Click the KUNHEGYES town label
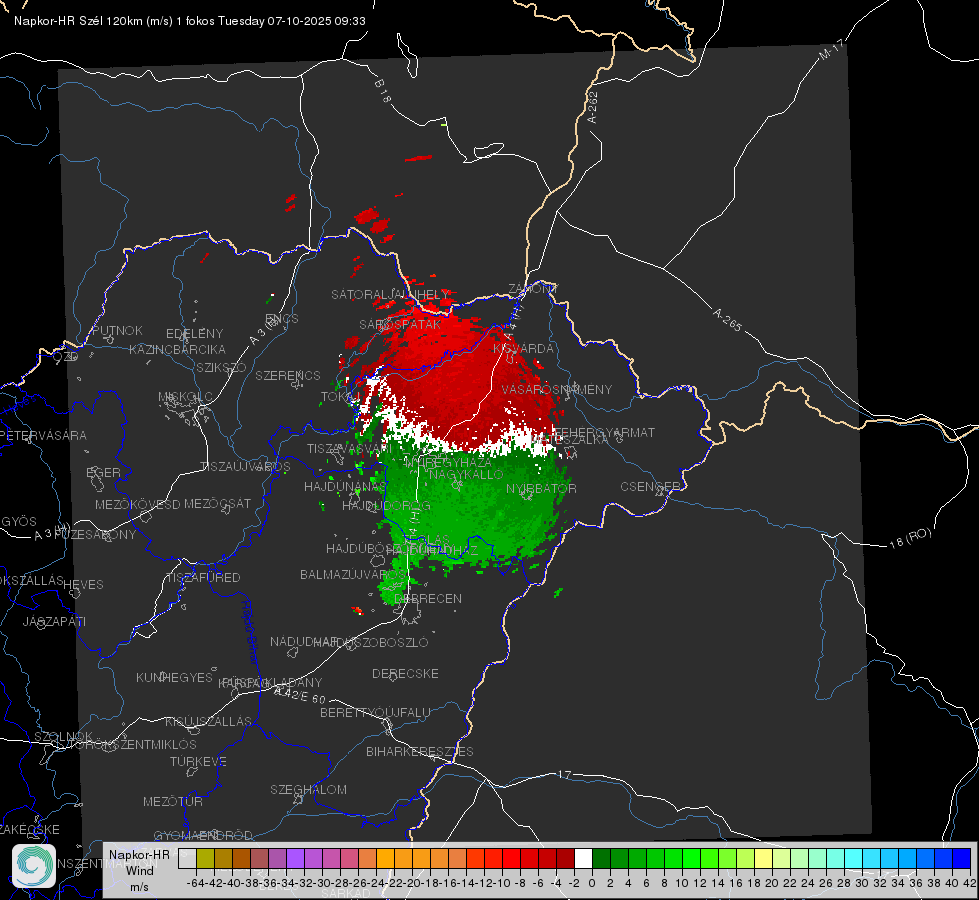Screen dimensions: 979x900 pyautogui.click(x=174, y=678)
